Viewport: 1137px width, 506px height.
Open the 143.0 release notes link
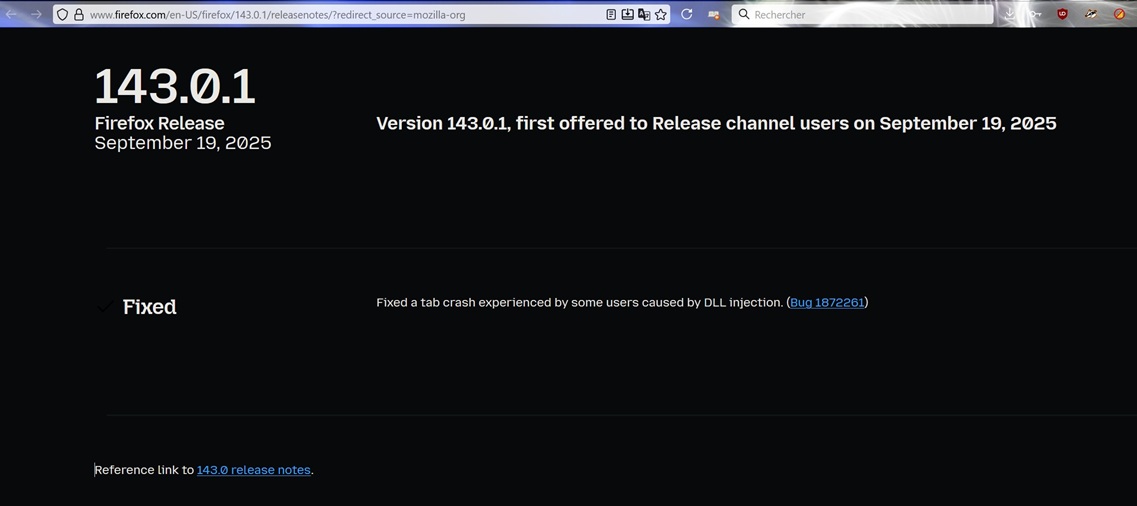(x=254, y=470)
